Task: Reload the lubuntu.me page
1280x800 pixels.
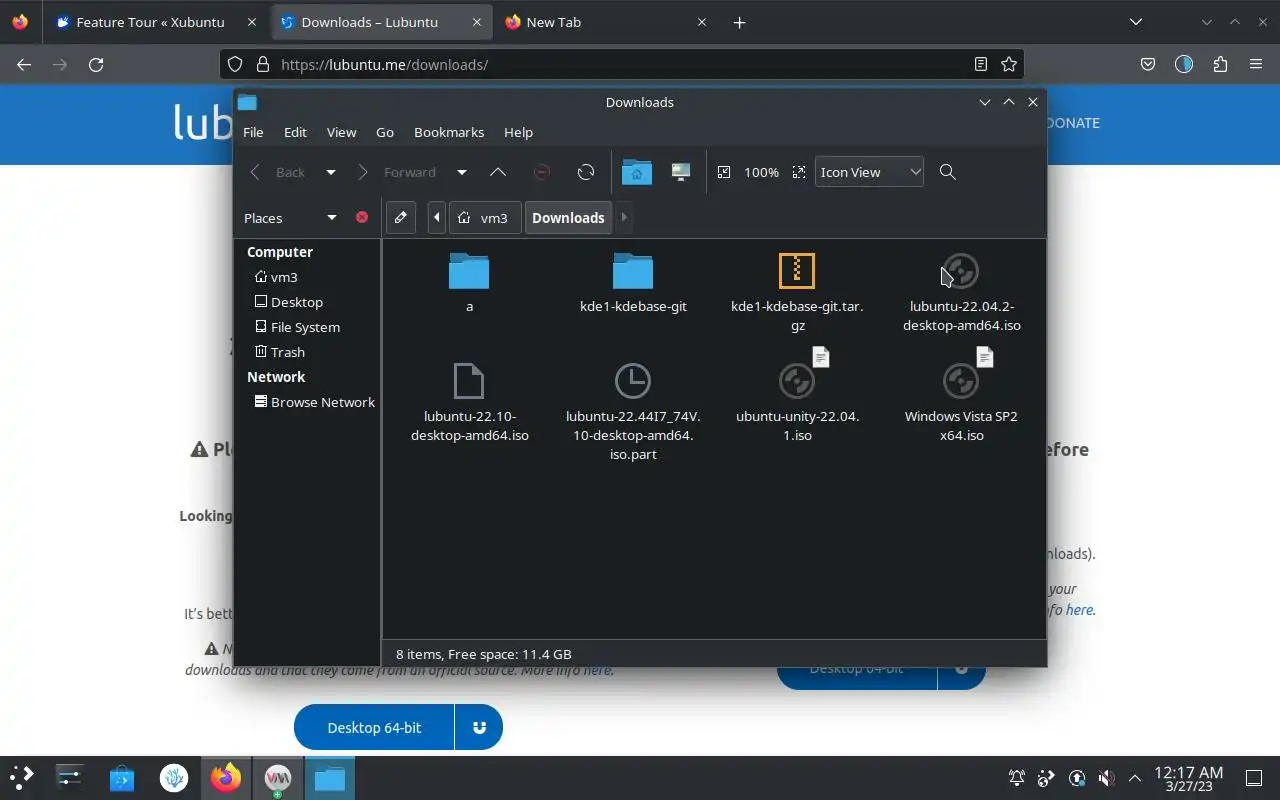Action: [x=96, y=64]
